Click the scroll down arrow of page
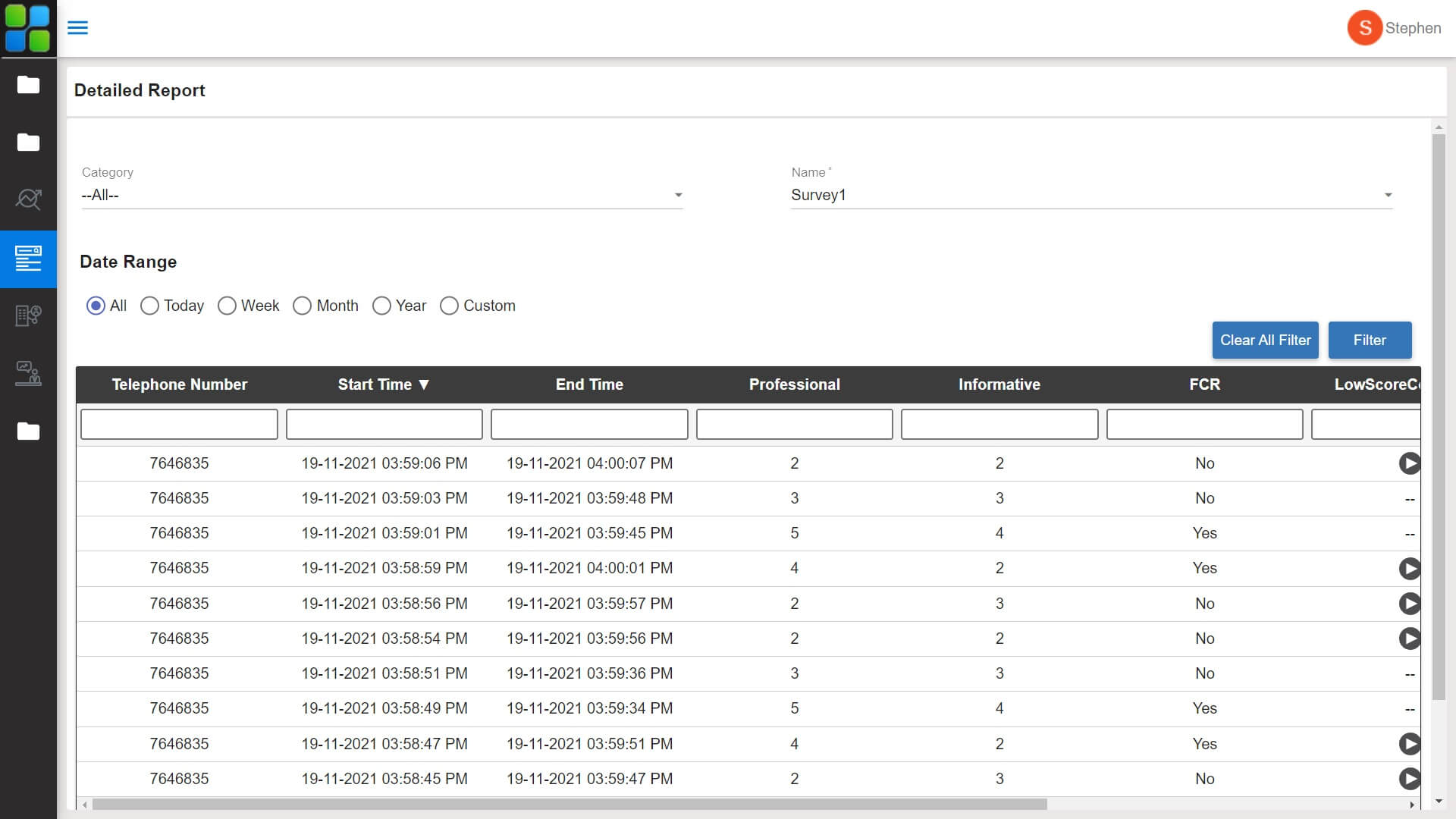 [1439, 802]
